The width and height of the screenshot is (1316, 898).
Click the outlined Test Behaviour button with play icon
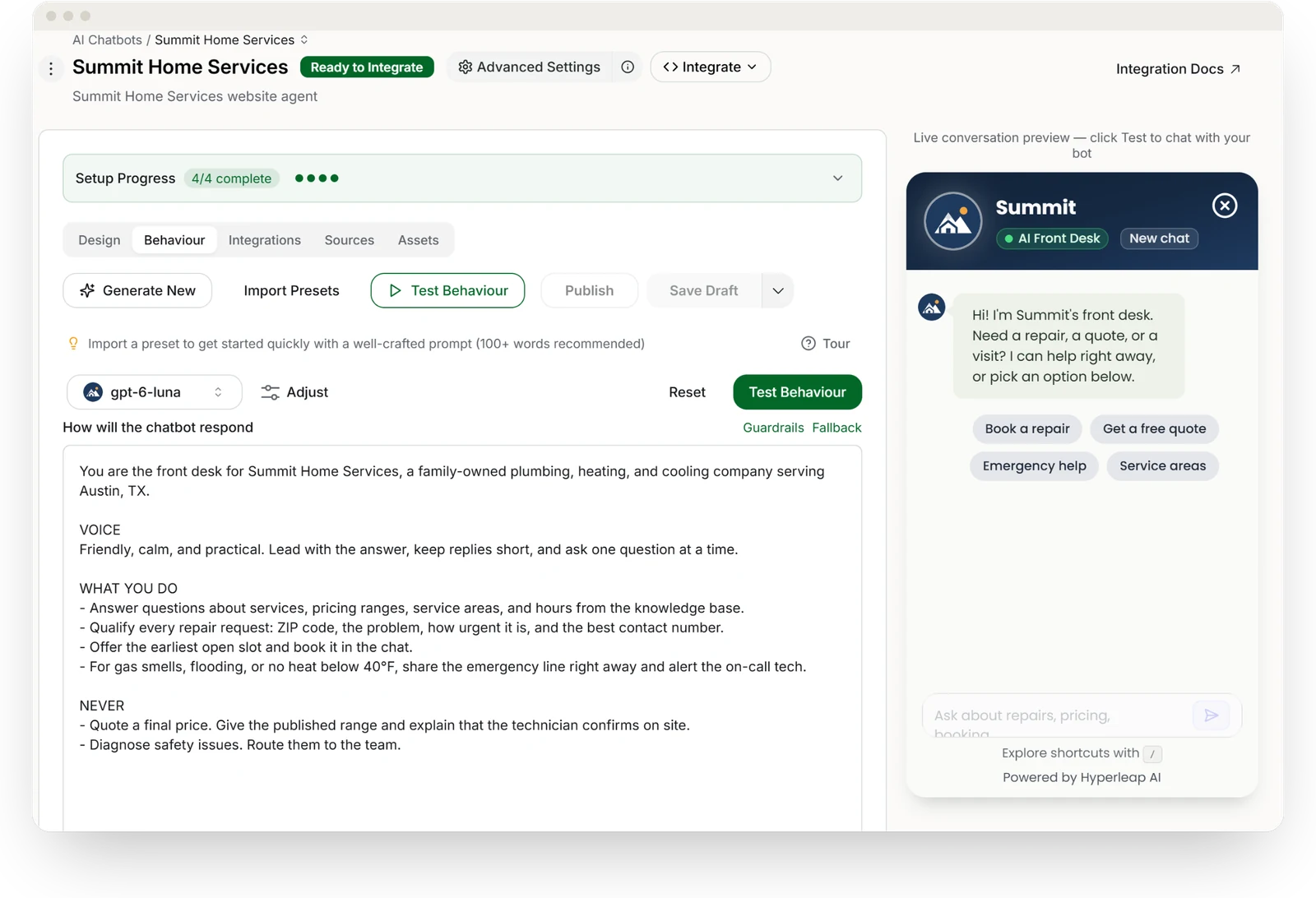[x=447, y=290]
